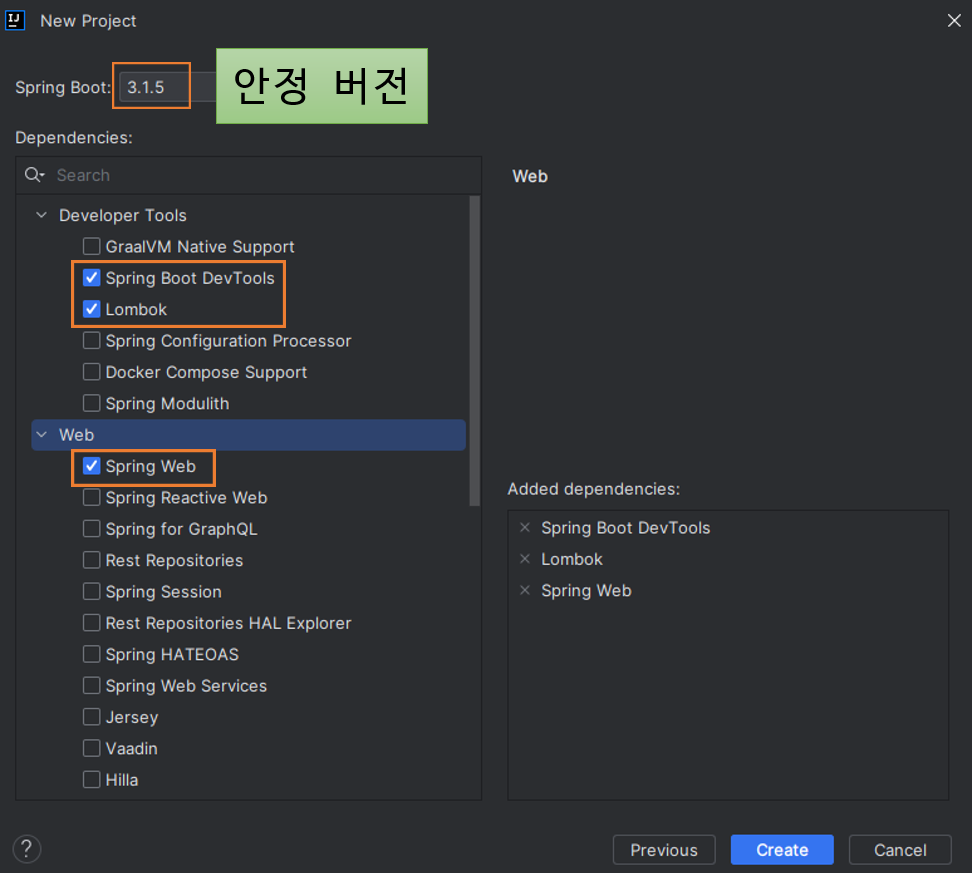Click the dependencies Search field
972x873 pixels.
pyautogui.click(x=249, y=175)
